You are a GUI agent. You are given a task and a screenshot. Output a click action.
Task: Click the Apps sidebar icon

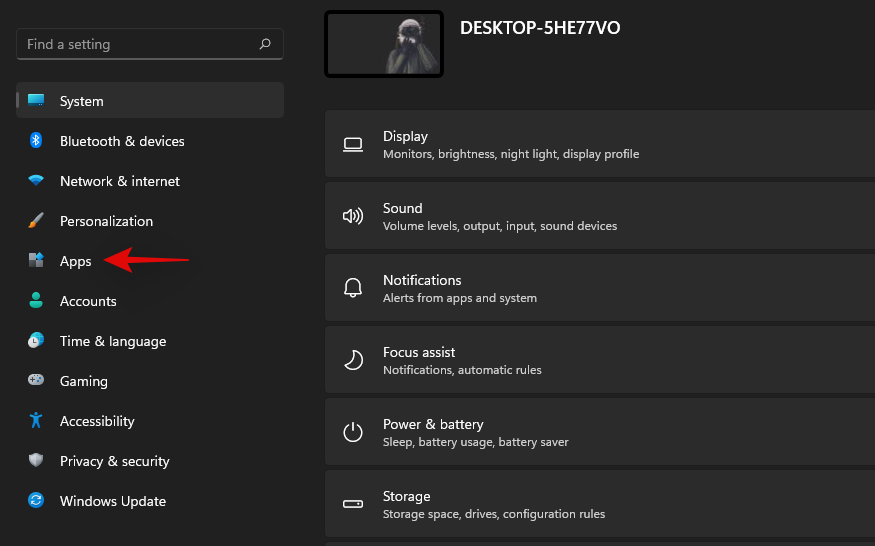[x=36, y=261]
